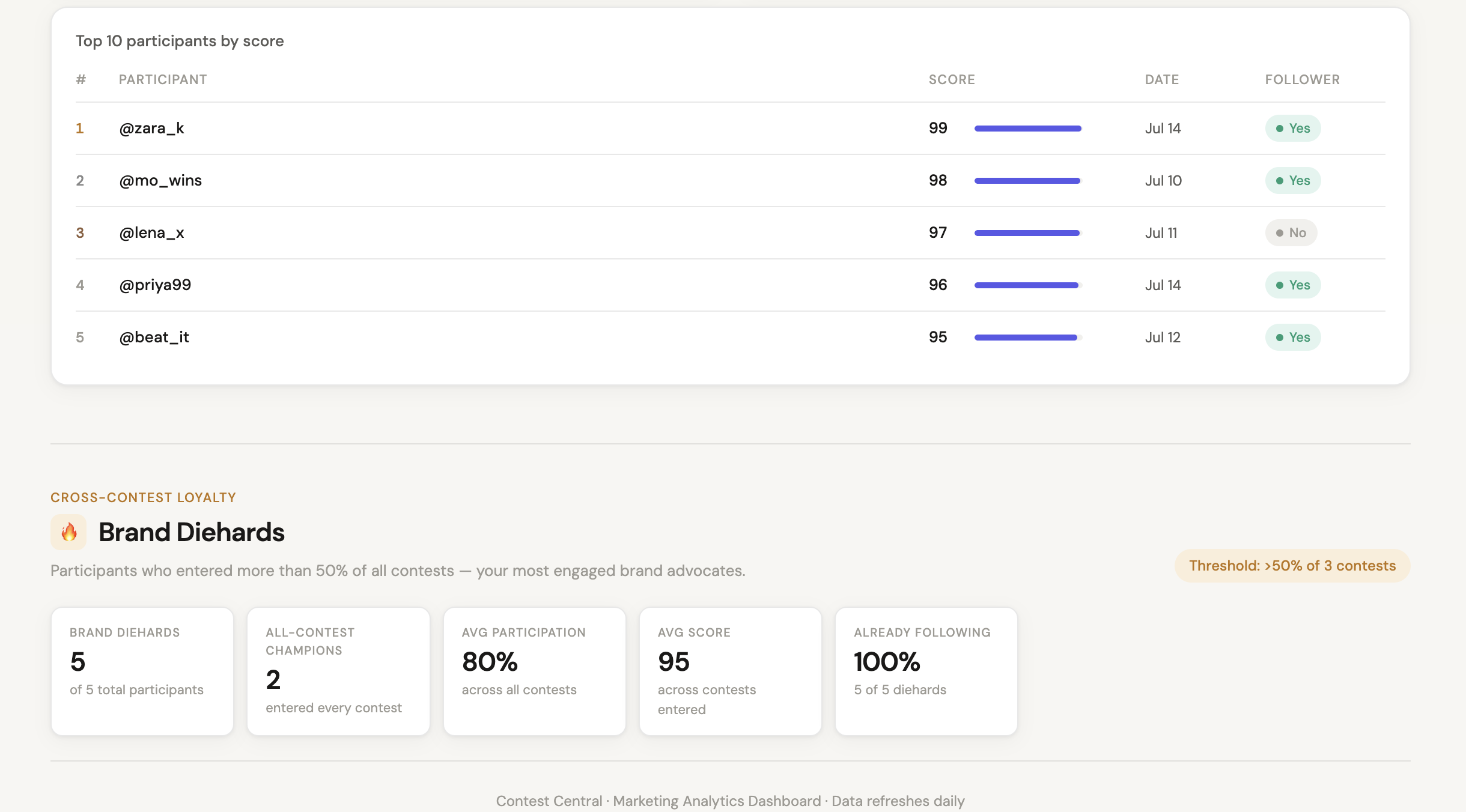
Task: Click the Threshold >50% of 3 contests pill
Action: [x=1292, y=566]
